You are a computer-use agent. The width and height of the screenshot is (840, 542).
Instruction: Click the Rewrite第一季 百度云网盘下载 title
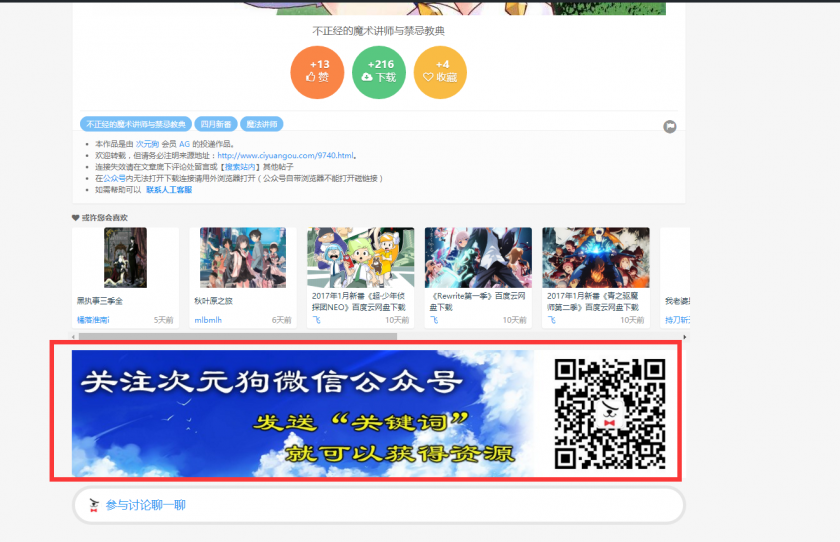click(478, 302)
